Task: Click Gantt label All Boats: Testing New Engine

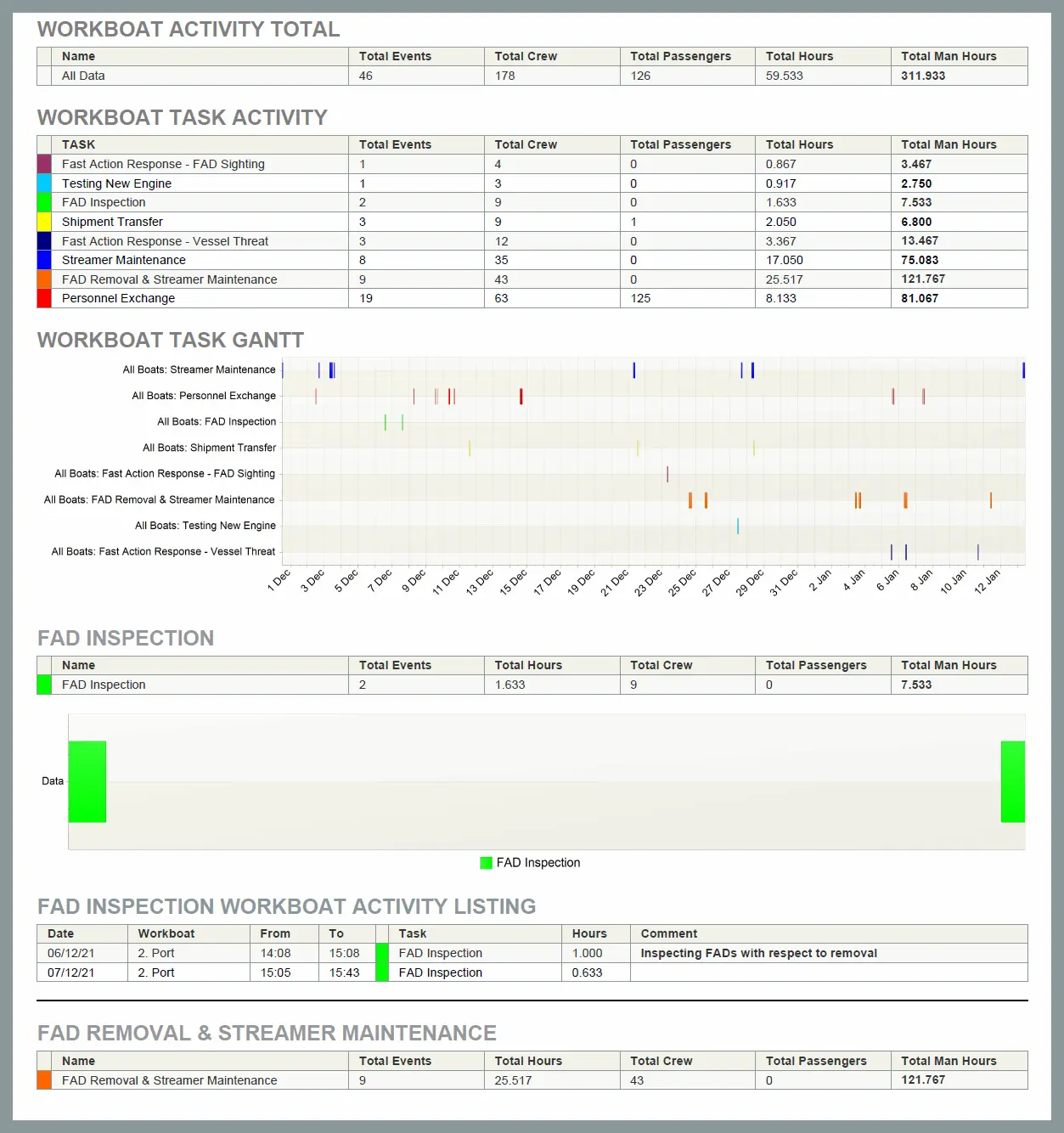Action: tap(205, 526)
